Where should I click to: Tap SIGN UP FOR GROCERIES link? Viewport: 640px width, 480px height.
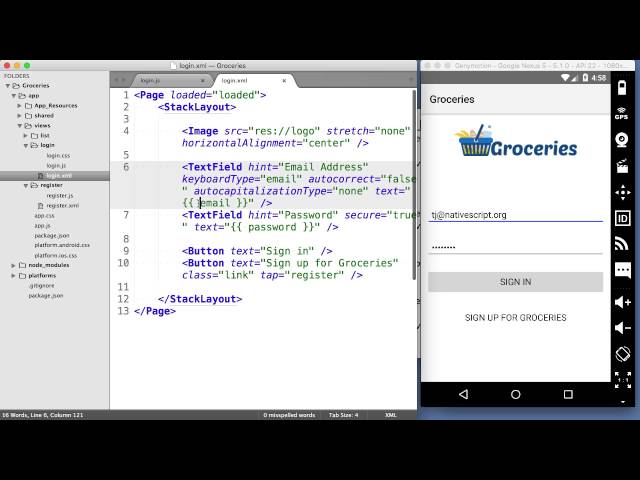[x=516, y=318]
